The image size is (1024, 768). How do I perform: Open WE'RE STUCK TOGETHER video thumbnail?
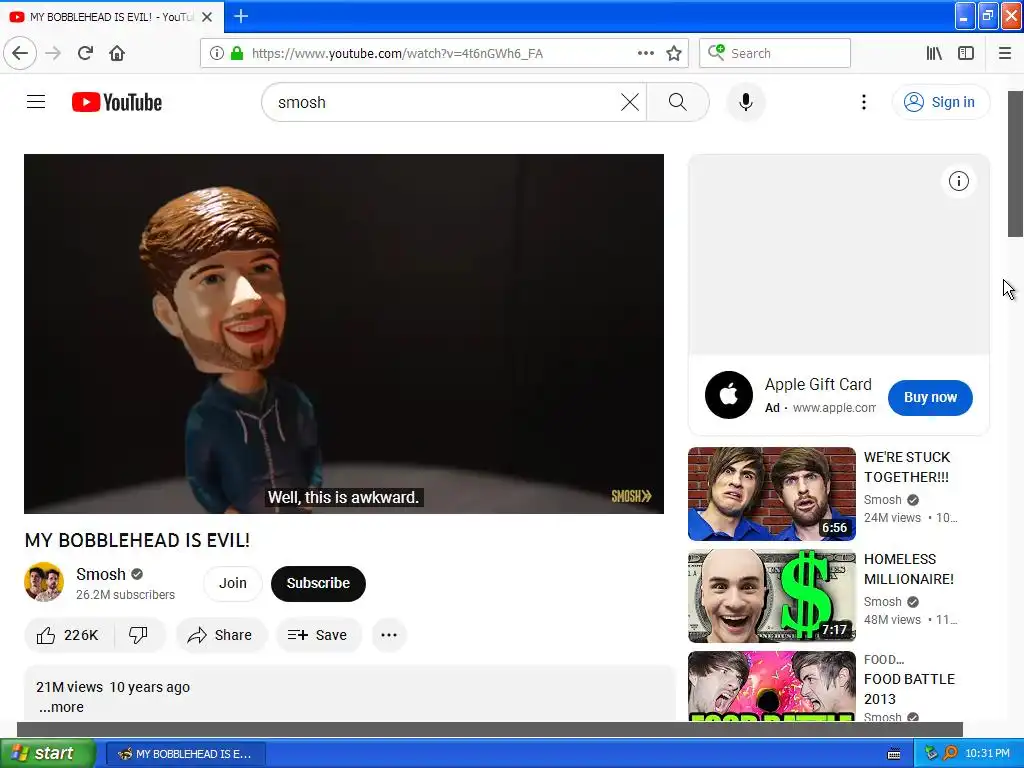click(x=771, y=494)
